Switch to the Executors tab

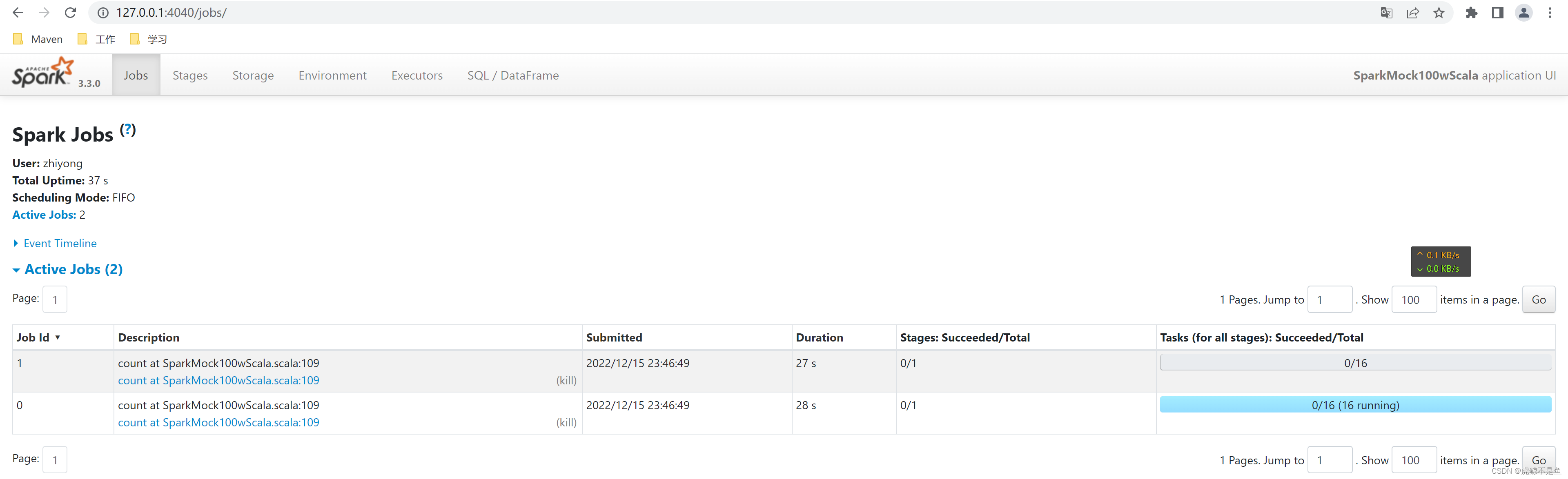tap(417, 75)
